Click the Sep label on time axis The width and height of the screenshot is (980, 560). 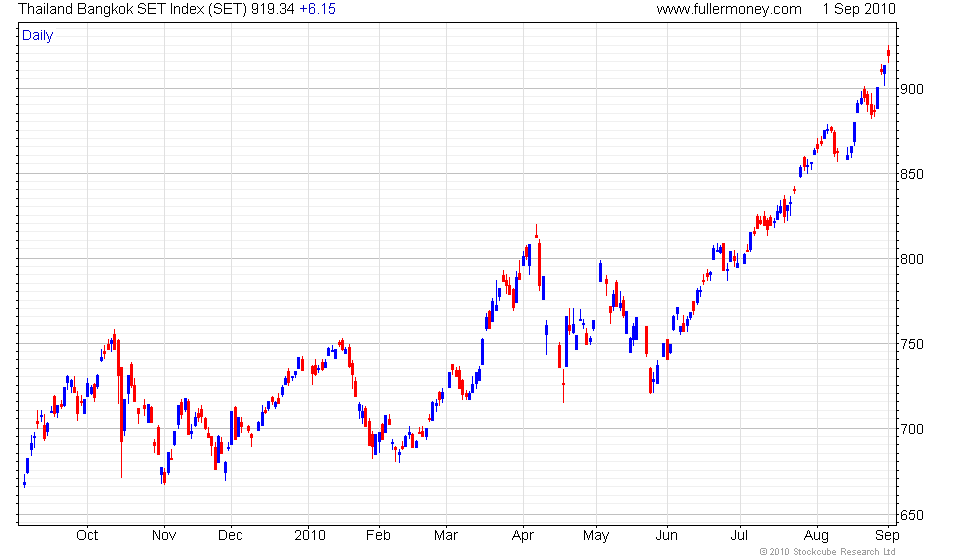(888, 536)
